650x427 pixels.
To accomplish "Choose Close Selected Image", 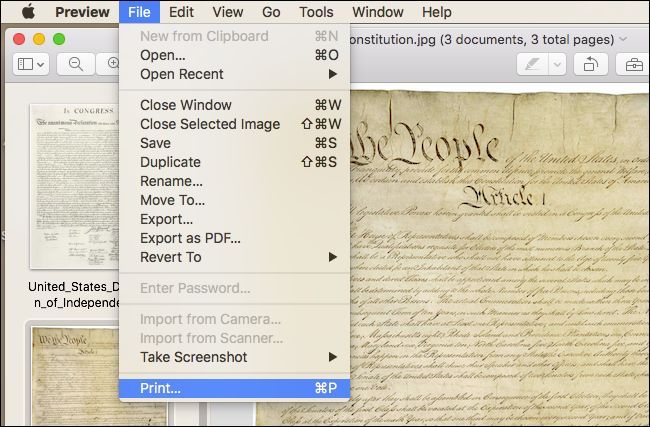I will point(234,124).
